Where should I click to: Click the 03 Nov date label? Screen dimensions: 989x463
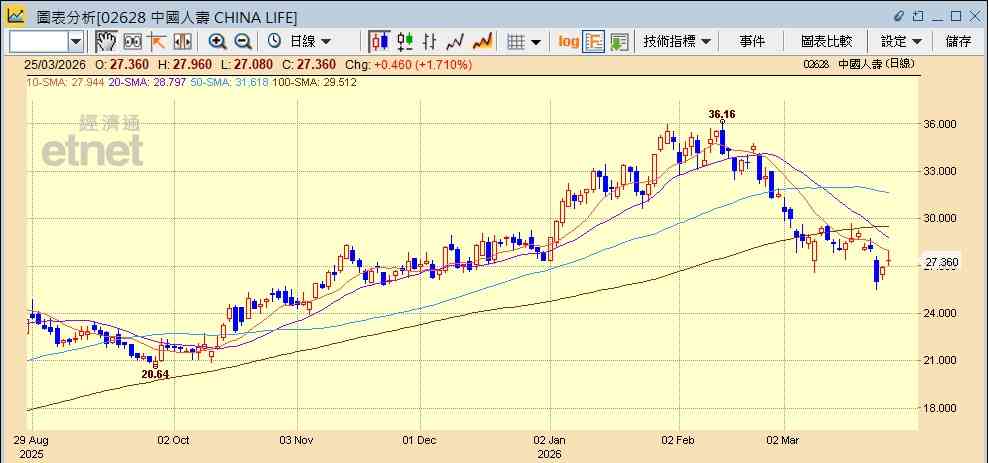296,440
